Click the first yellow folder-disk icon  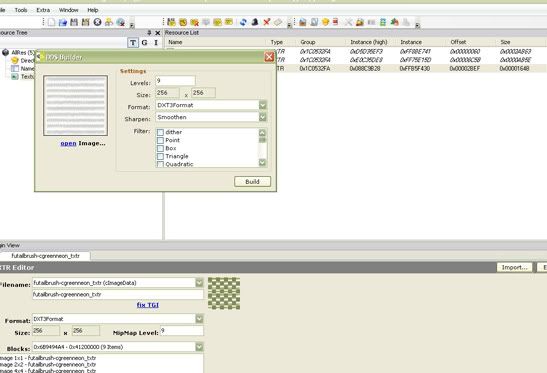171,22
